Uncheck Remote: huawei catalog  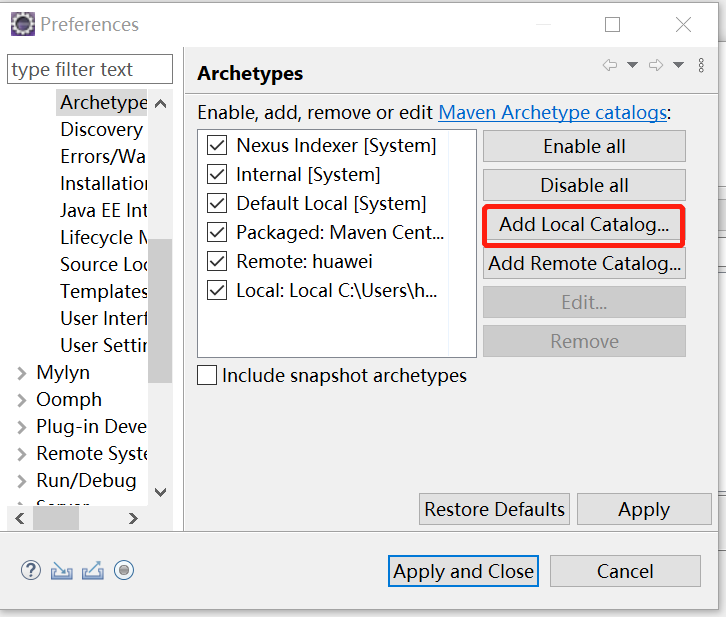click(x=217, y=262)
